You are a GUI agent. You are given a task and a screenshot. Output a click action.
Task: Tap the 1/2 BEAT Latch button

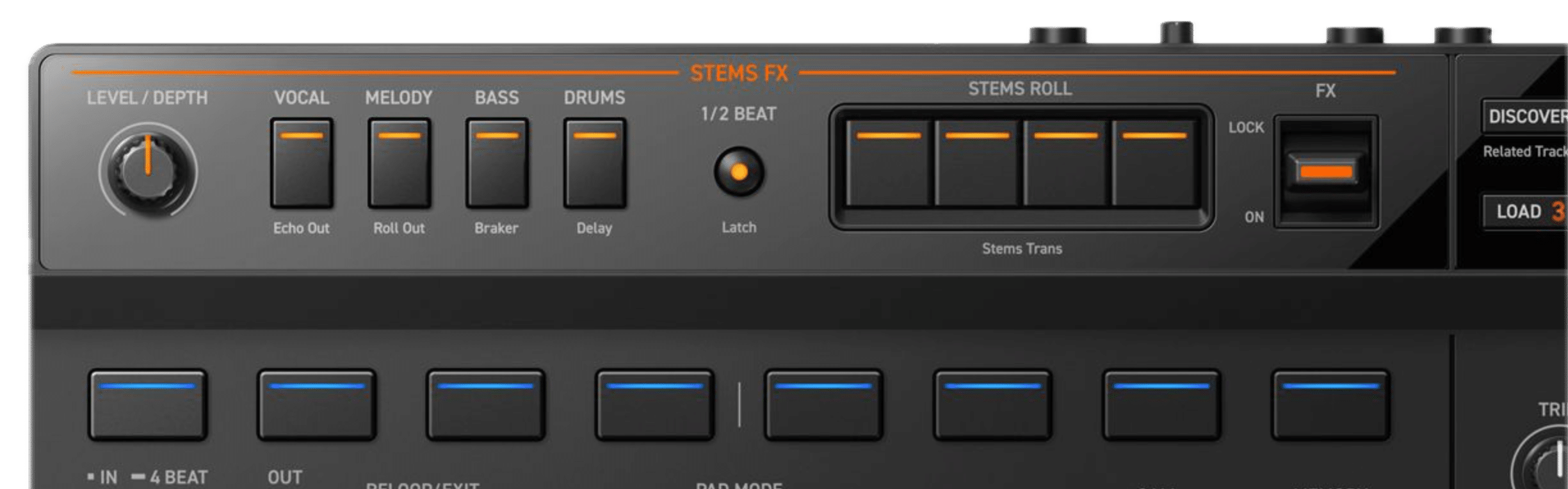[739, 172]
